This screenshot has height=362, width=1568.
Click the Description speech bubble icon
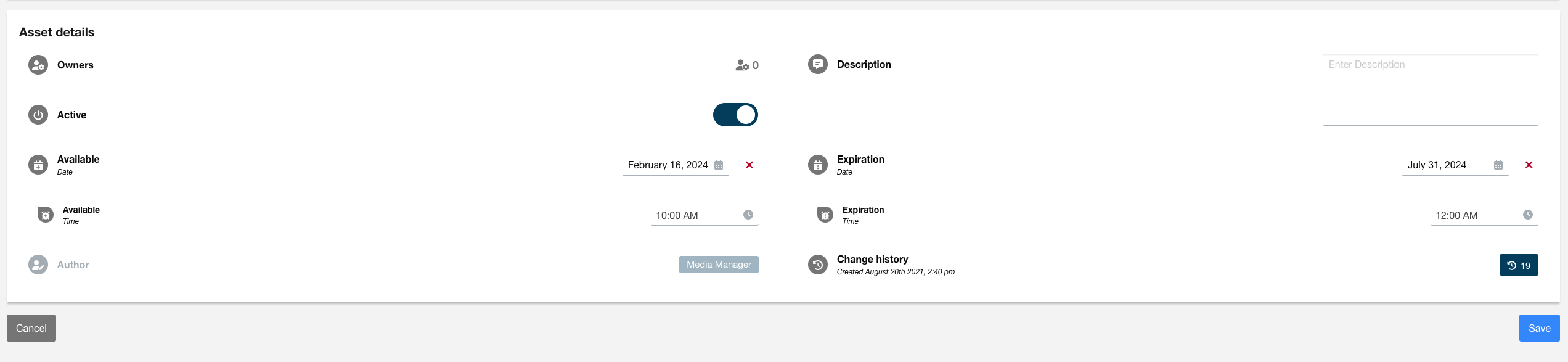818,64
